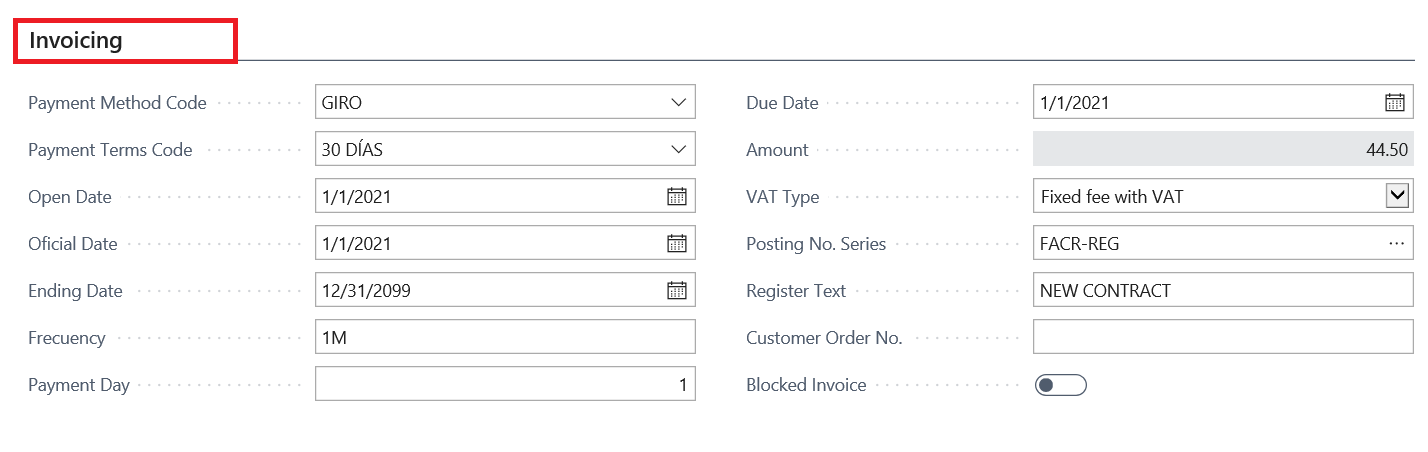
Task: Open the calendar picker for Due Date
Action: click(x=1394, y=102)
